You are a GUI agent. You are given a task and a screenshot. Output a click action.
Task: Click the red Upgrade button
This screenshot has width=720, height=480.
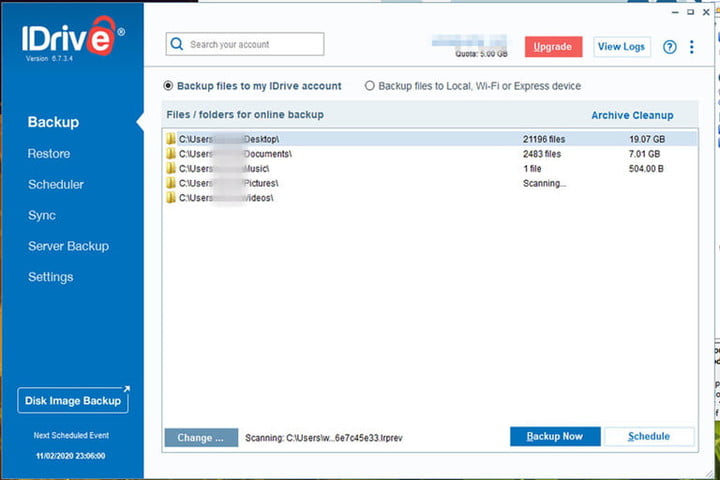(x=553, y=47)
